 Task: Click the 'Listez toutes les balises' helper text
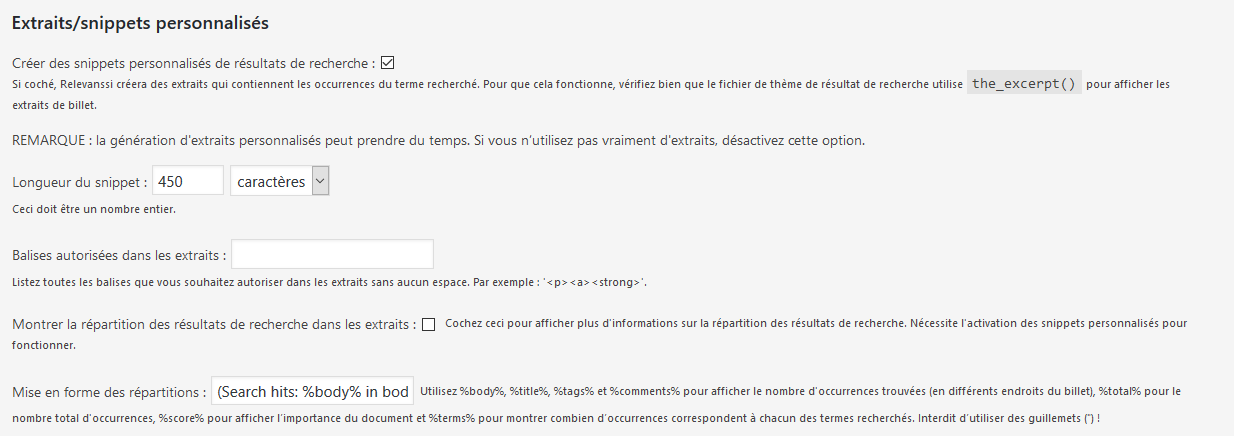329,283
